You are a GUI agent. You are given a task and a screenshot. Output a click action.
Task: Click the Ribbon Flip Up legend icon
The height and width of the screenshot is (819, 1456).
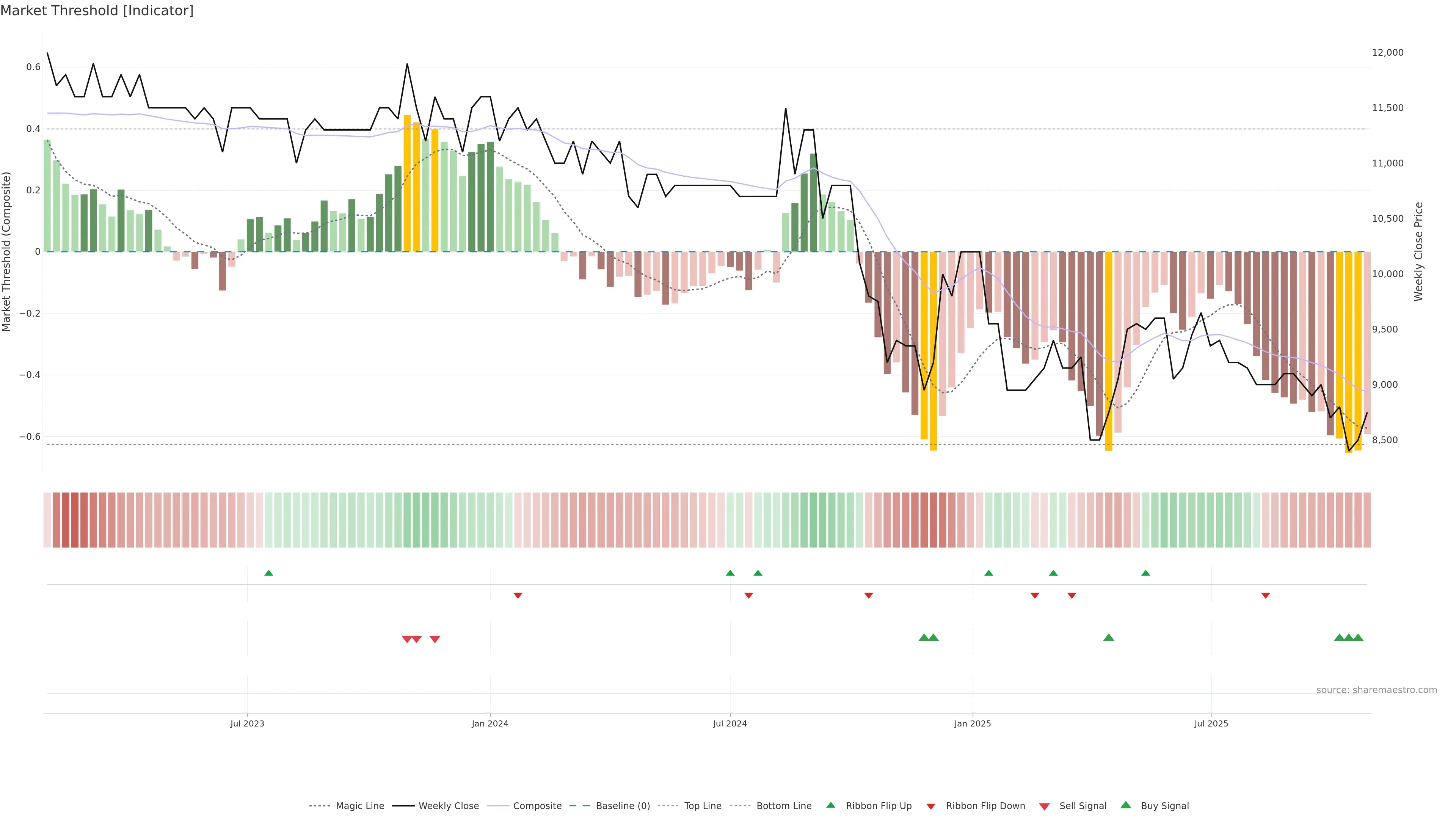pos(830,805)
